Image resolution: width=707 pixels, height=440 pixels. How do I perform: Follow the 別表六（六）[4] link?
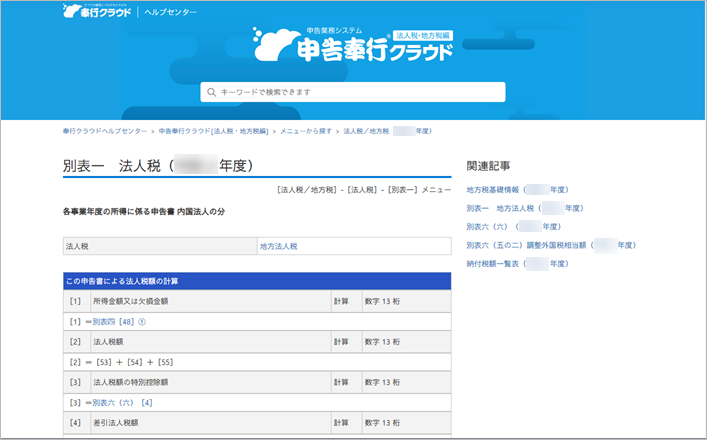(122, 403)
